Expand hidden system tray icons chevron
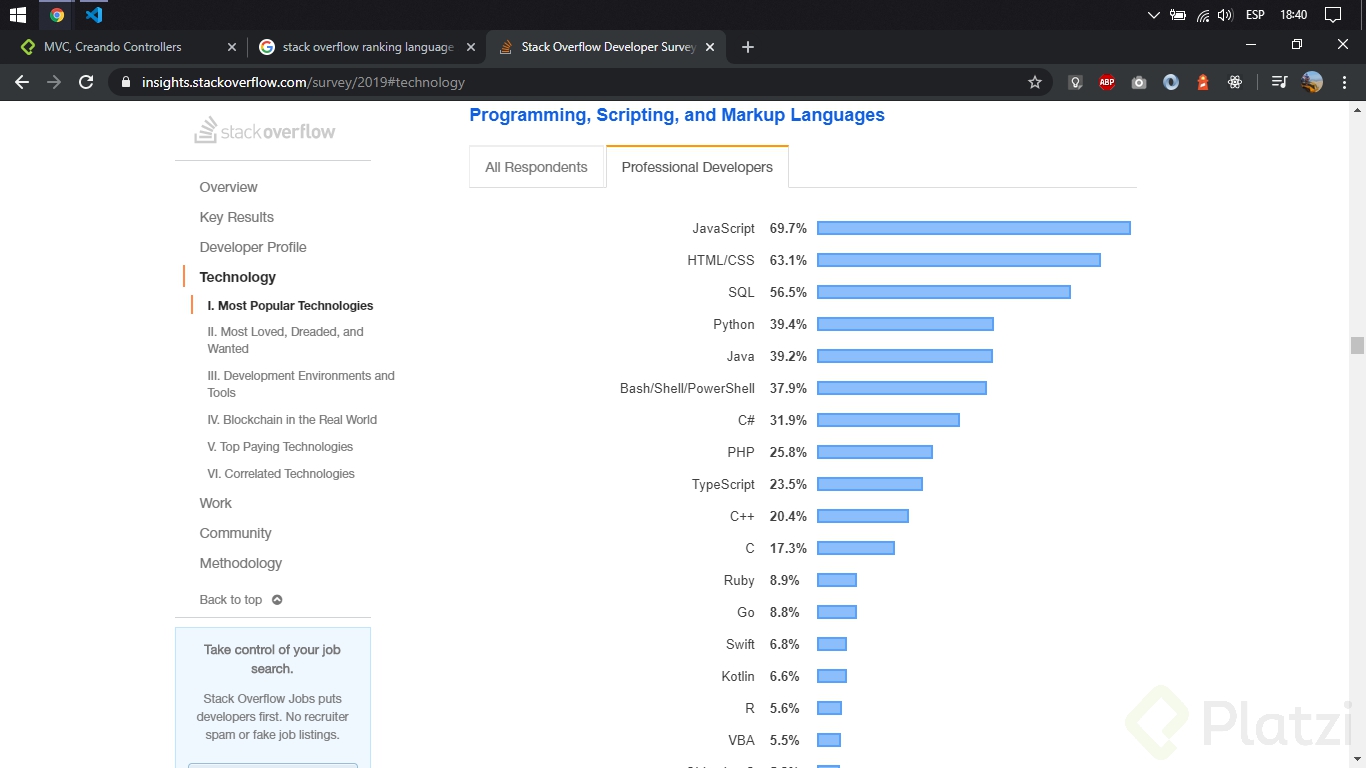This screenshot has height=768, width=1366. [1154, 15]
